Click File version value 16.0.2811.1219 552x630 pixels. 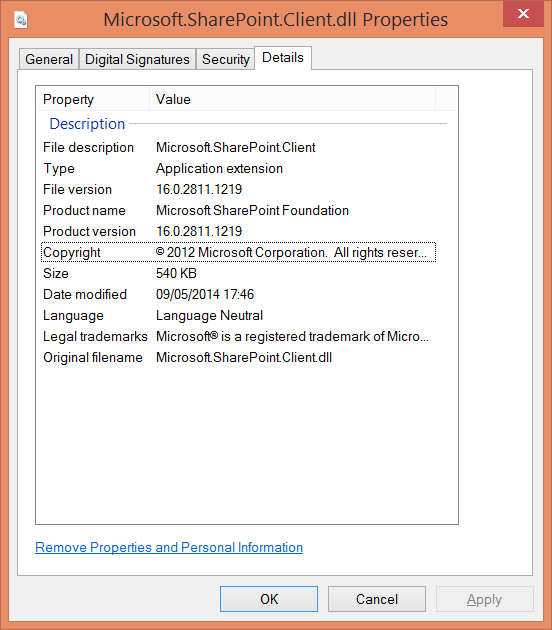[199, 189]
